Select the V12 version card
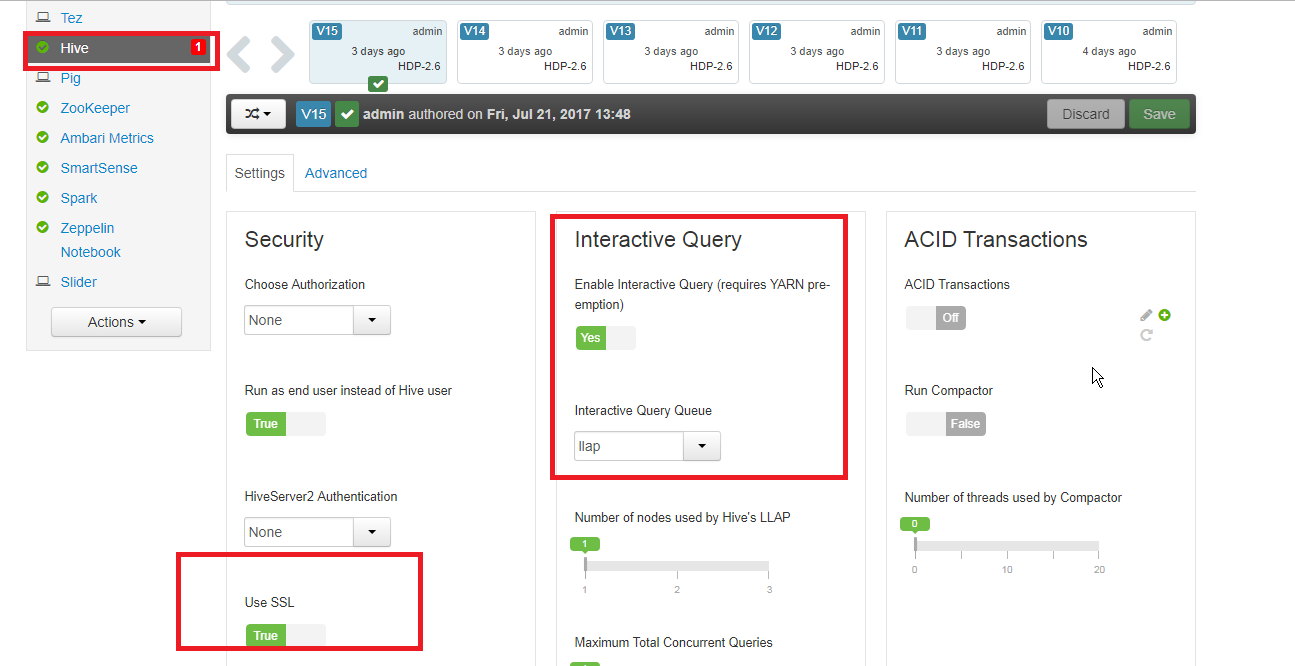 tap(816, 51)
